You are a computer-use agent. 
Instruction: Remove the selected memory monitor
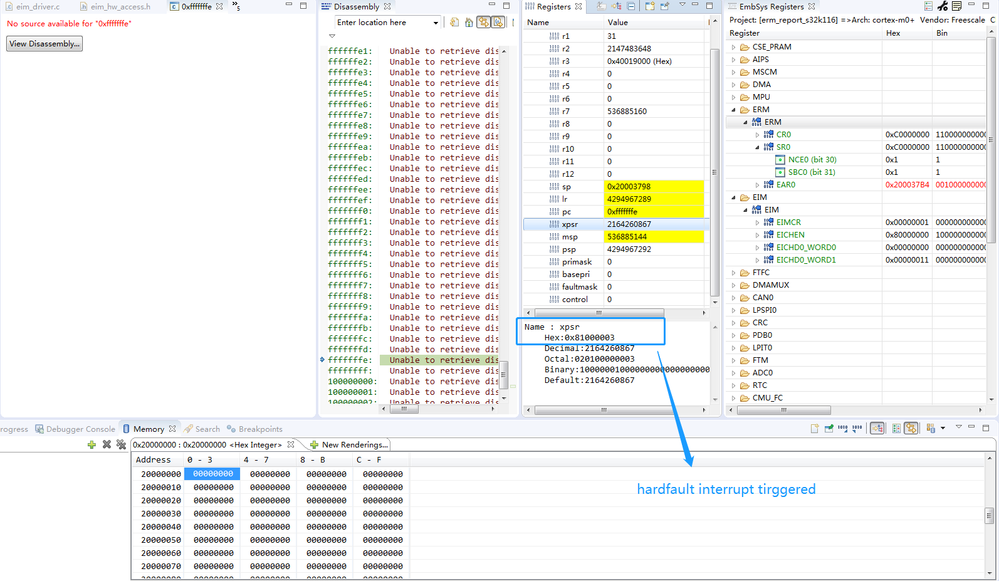[x=106, y=445]
